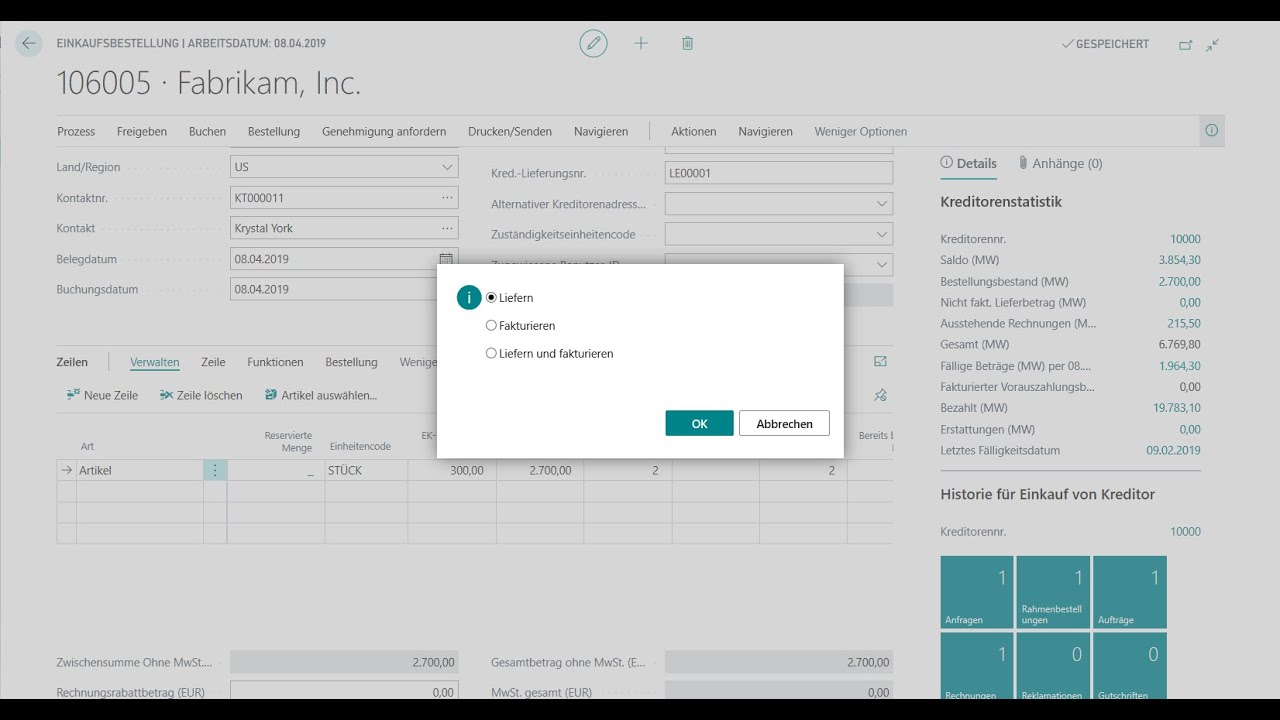Click the trash delete icon
Image resolution: width=1280 pixels, height=720 pixels.
pos(687,43)
